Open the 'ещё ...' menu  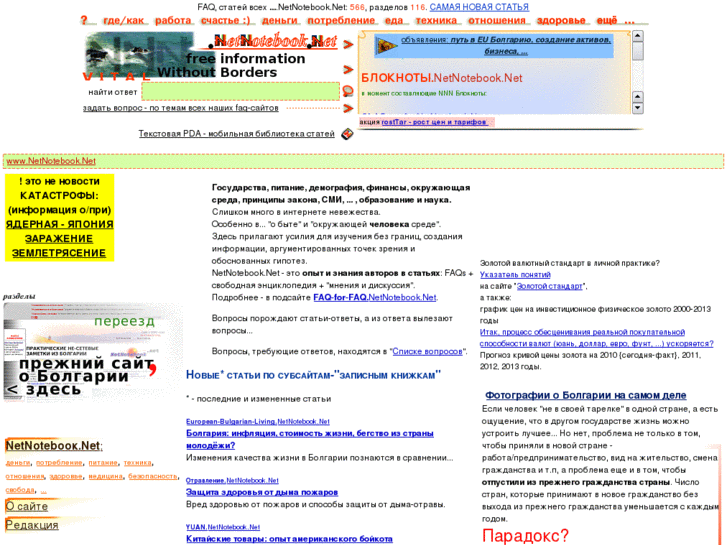point(616,20)
